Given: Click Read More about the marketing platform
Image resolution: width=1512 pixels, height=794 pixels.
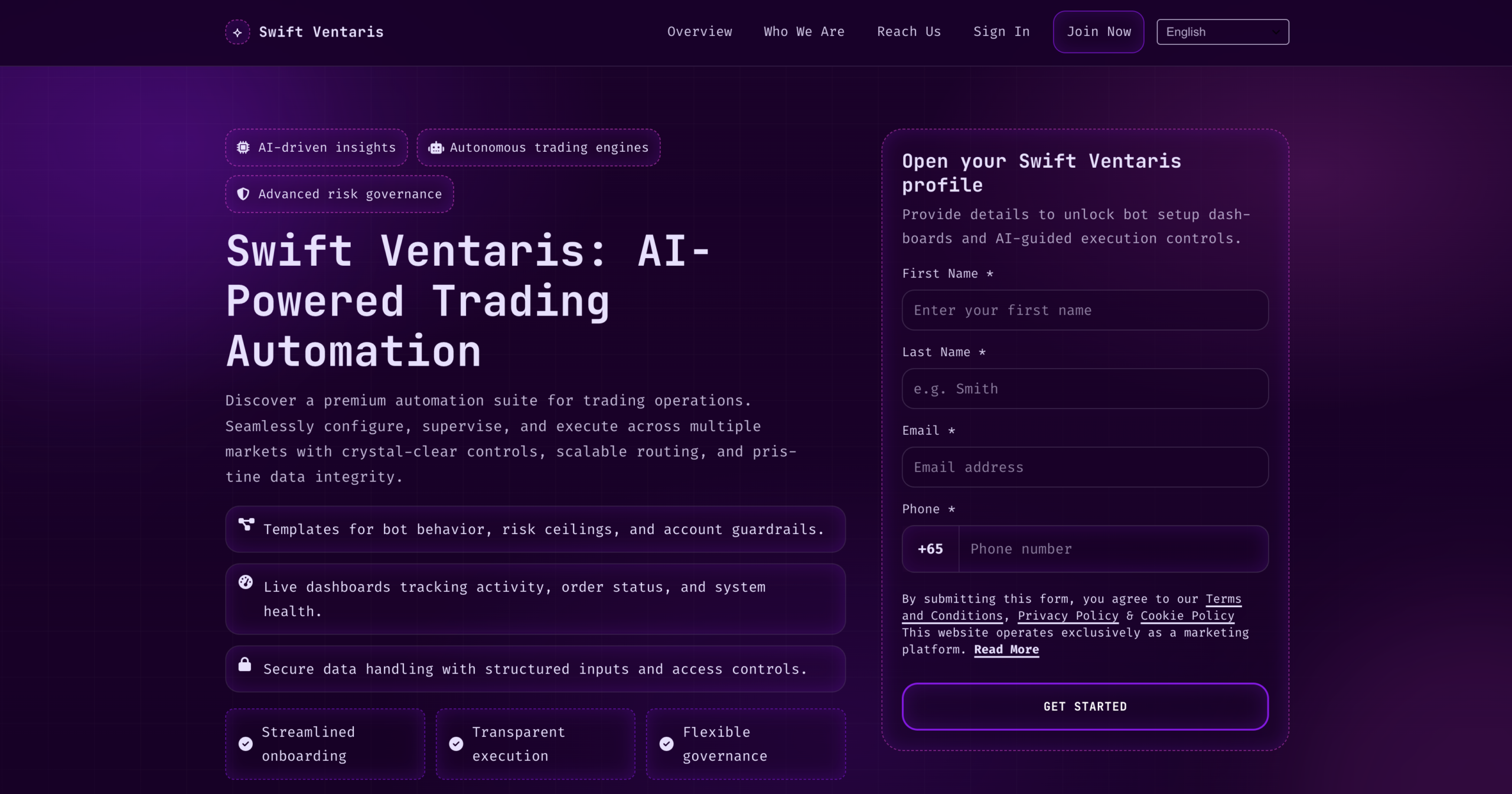Looking at the screenshot, I should (1006, 649).
